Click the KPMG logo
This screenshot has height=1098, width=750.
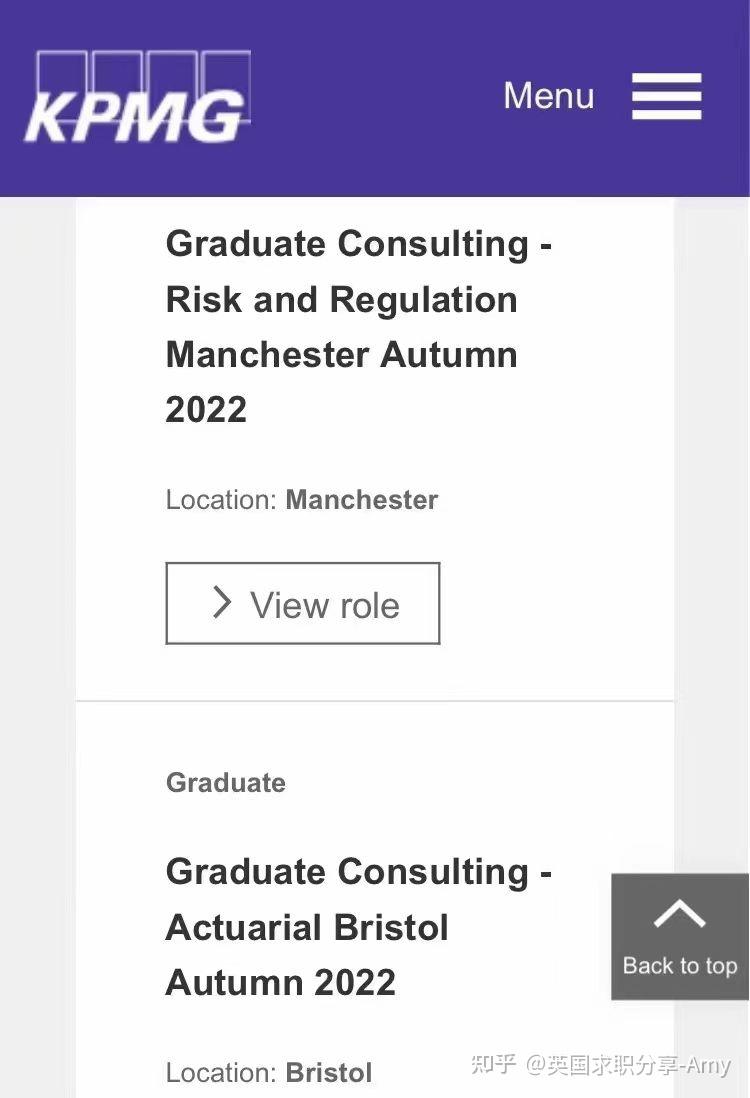click(137, 99)
